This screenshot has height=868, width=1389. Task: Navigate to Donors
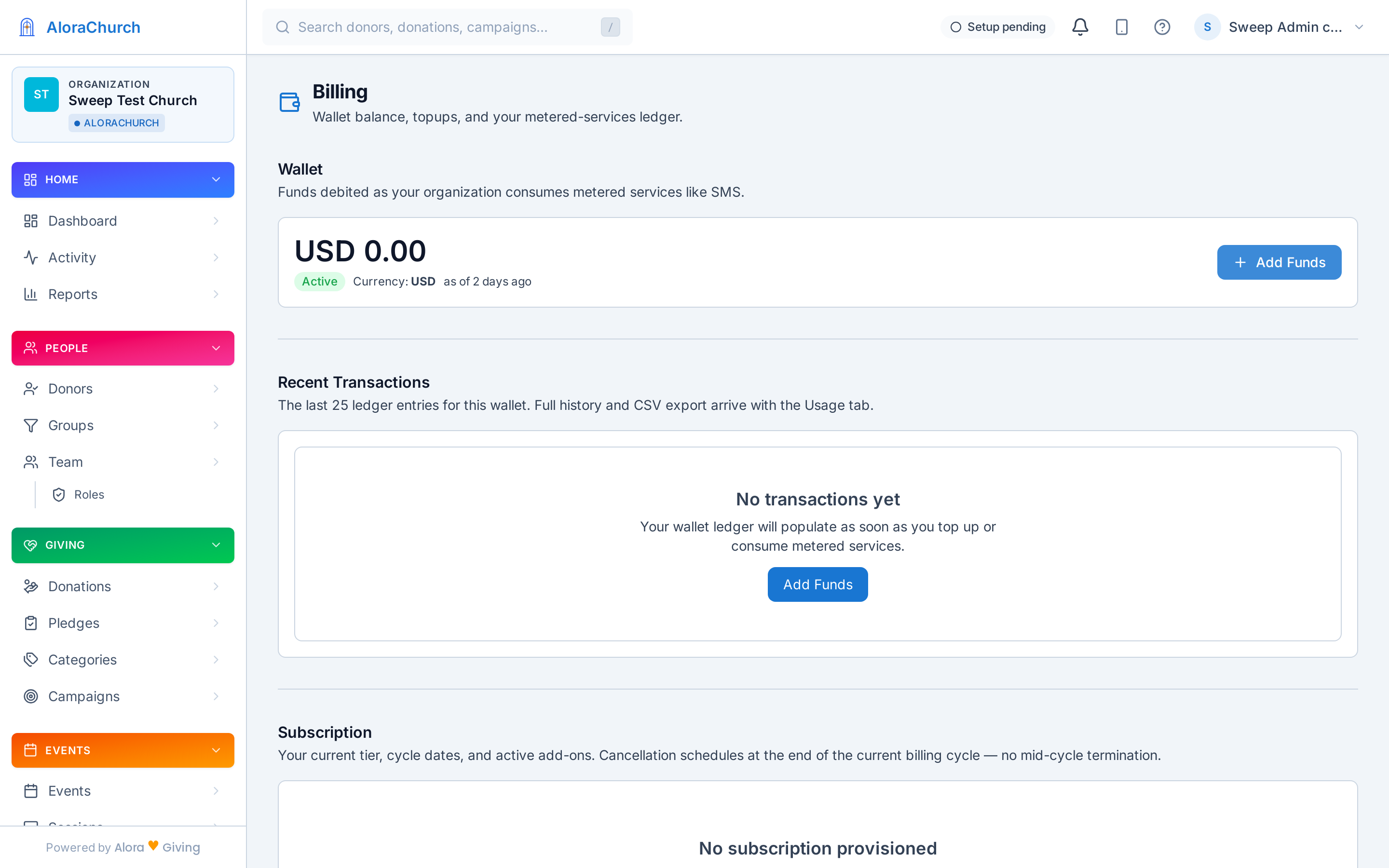point(123,389)
